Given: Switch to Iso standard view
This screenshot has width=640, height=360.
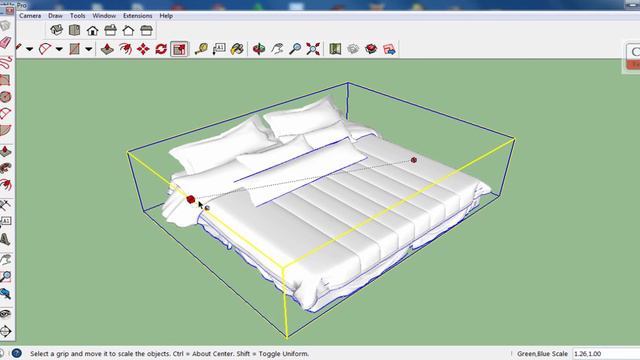Looking at the screenshot, I should pyautogui.click(x=56, y=30).
